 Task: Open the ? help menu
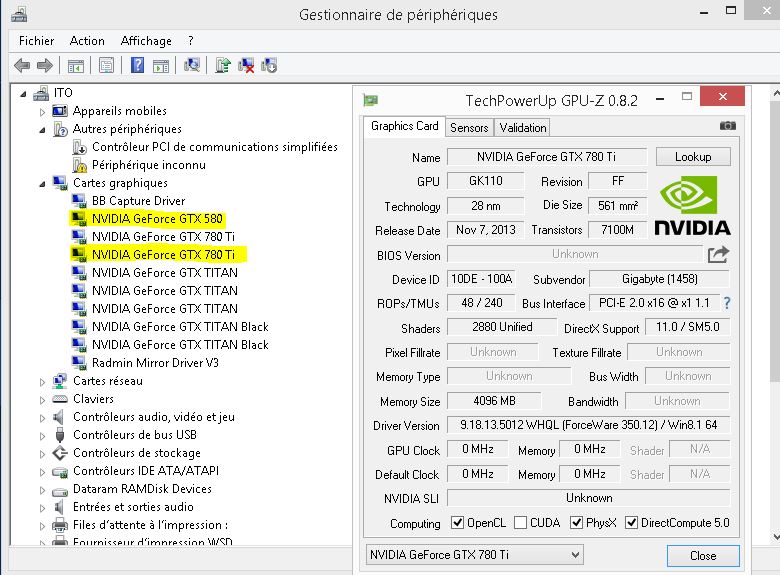coord(191,41)
